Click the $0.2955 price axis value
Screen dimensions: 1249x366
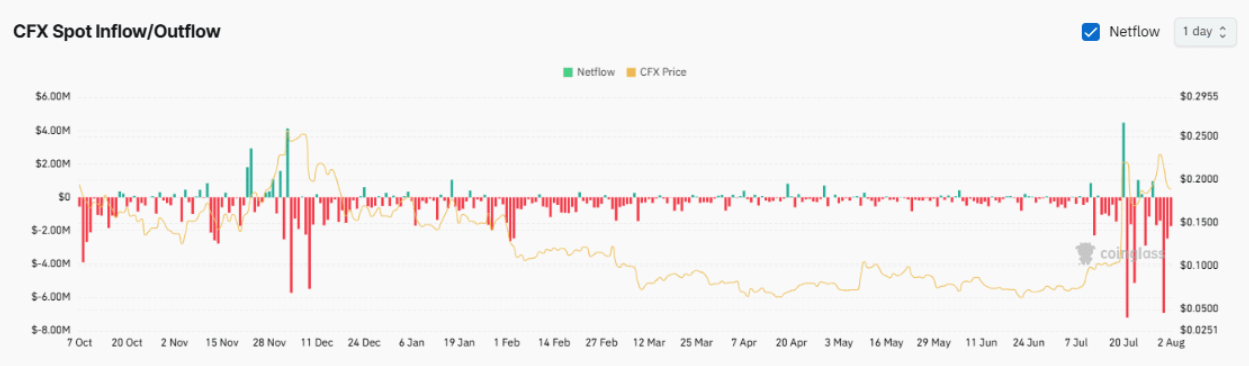click(1199, 97)
